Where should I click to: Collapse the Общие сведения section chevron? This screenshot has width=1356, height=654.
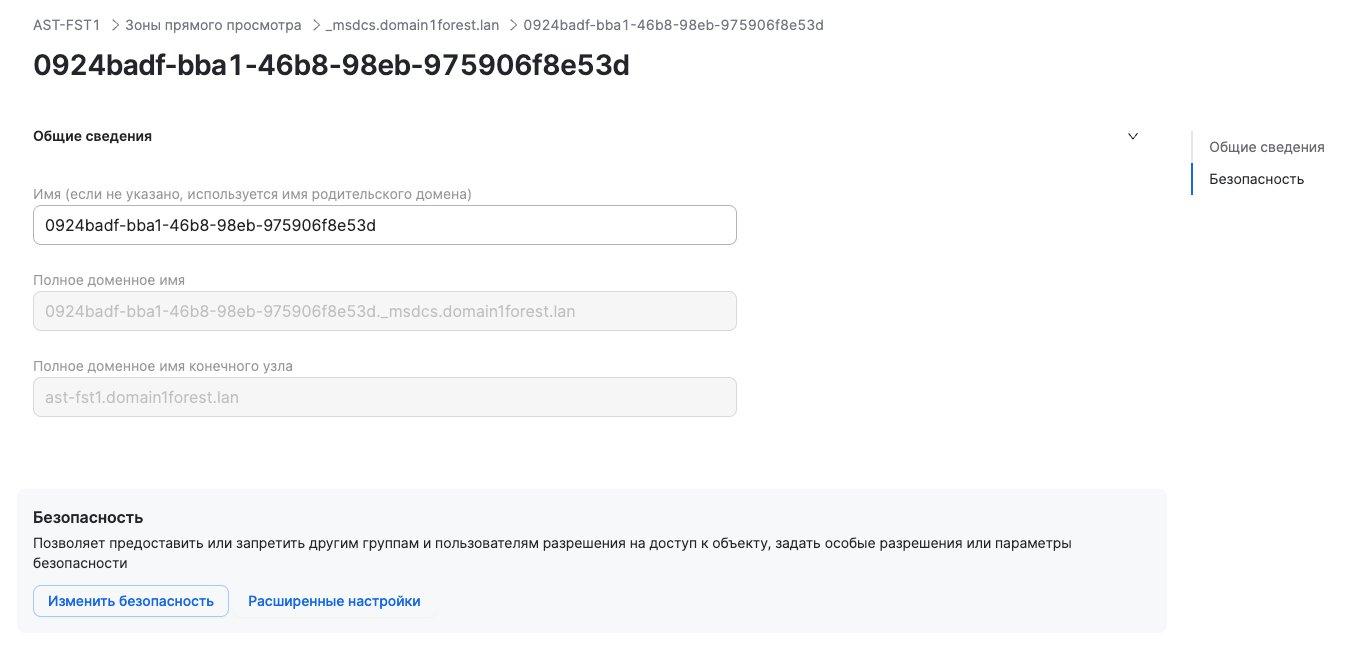[x=1133, y=136]
